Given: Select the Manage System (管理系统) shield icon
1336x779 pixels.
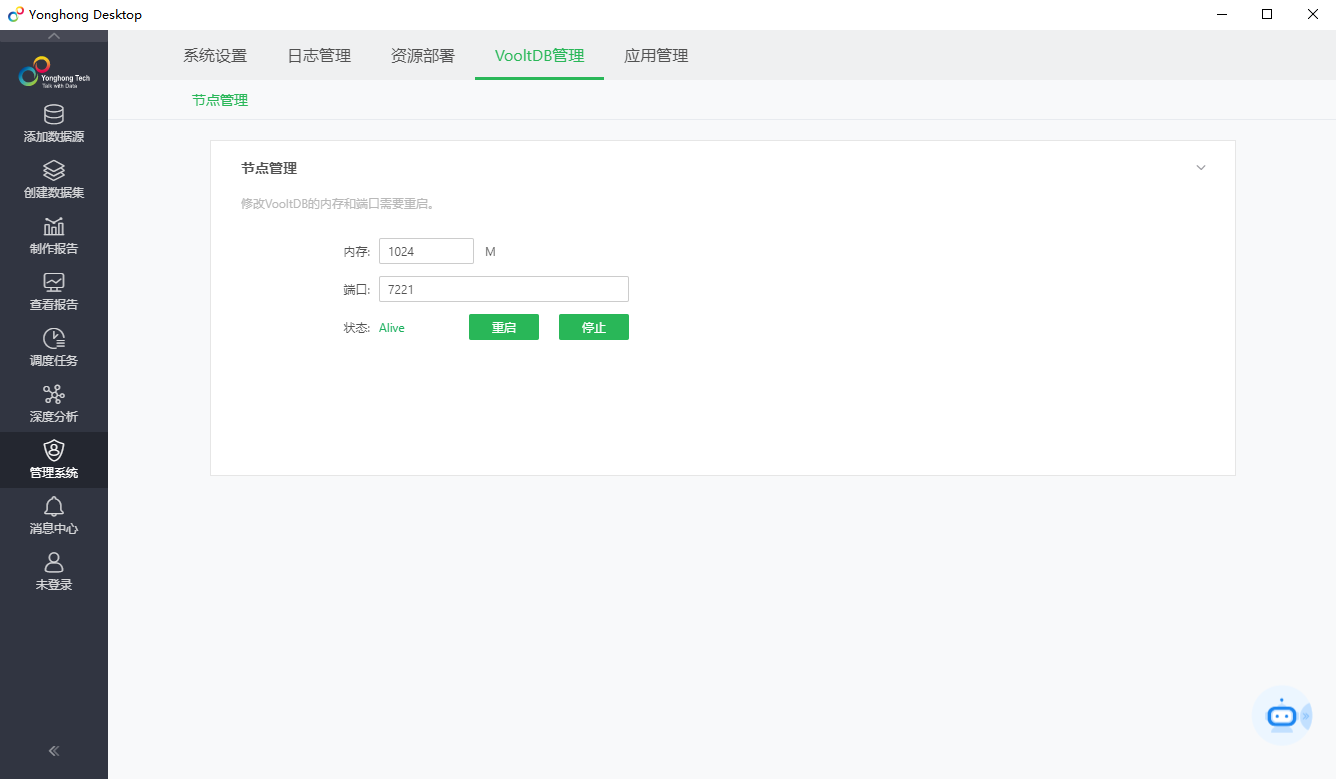Looking at the screenshot, I should pyautogui.click(x=54, y=451).
